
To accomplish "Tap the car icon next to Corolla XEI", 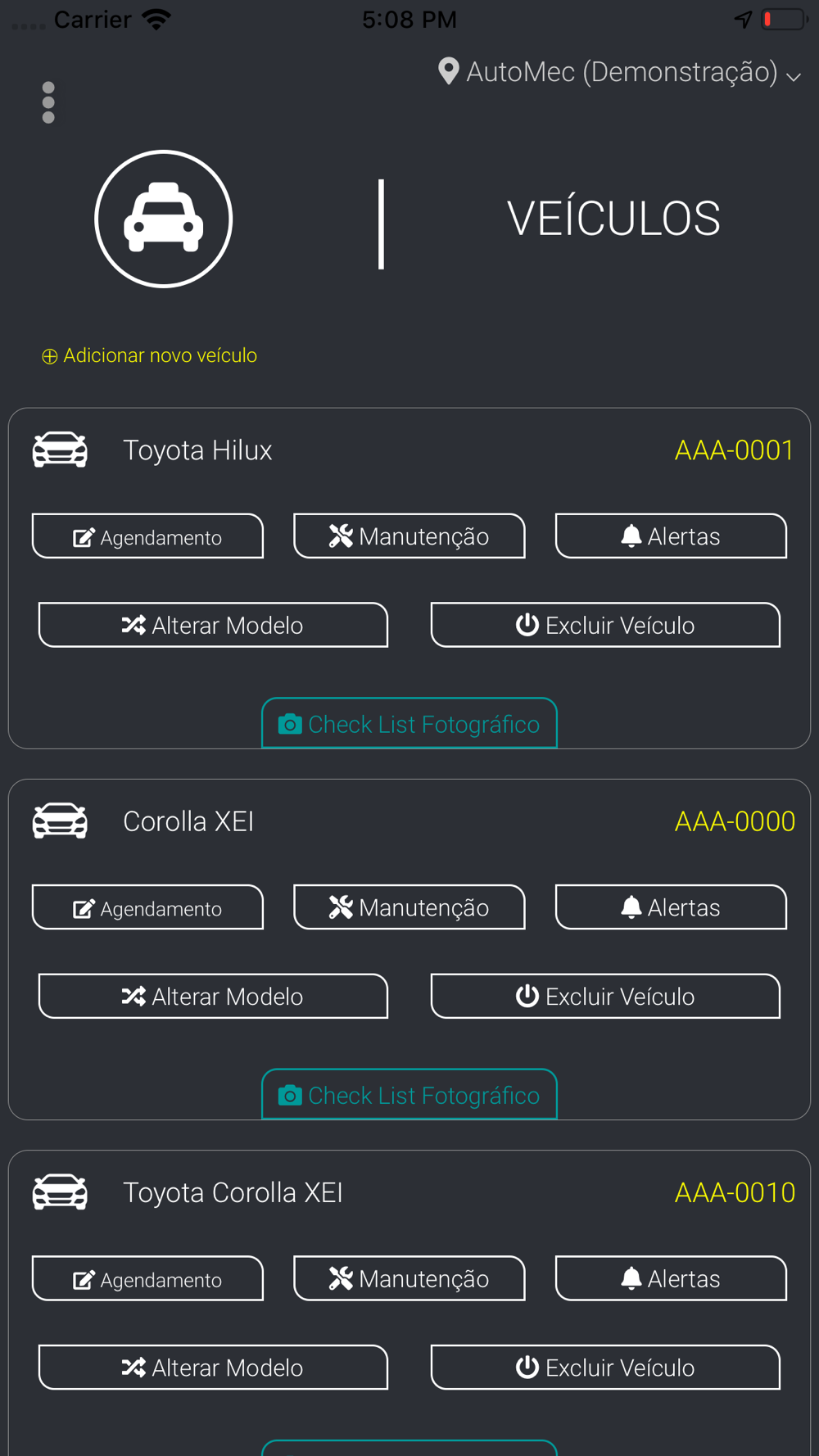I will (60, 821).
